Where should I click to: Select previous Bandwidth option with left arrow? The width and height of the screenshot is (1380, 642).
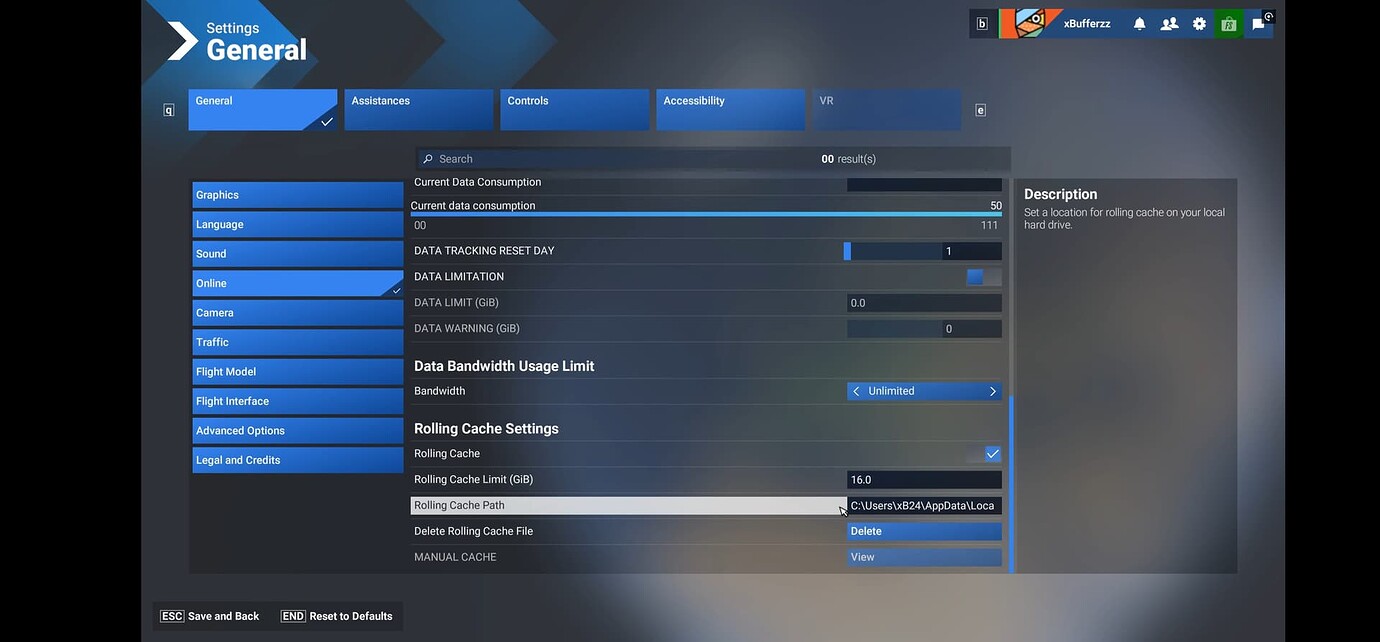[857, 392]
